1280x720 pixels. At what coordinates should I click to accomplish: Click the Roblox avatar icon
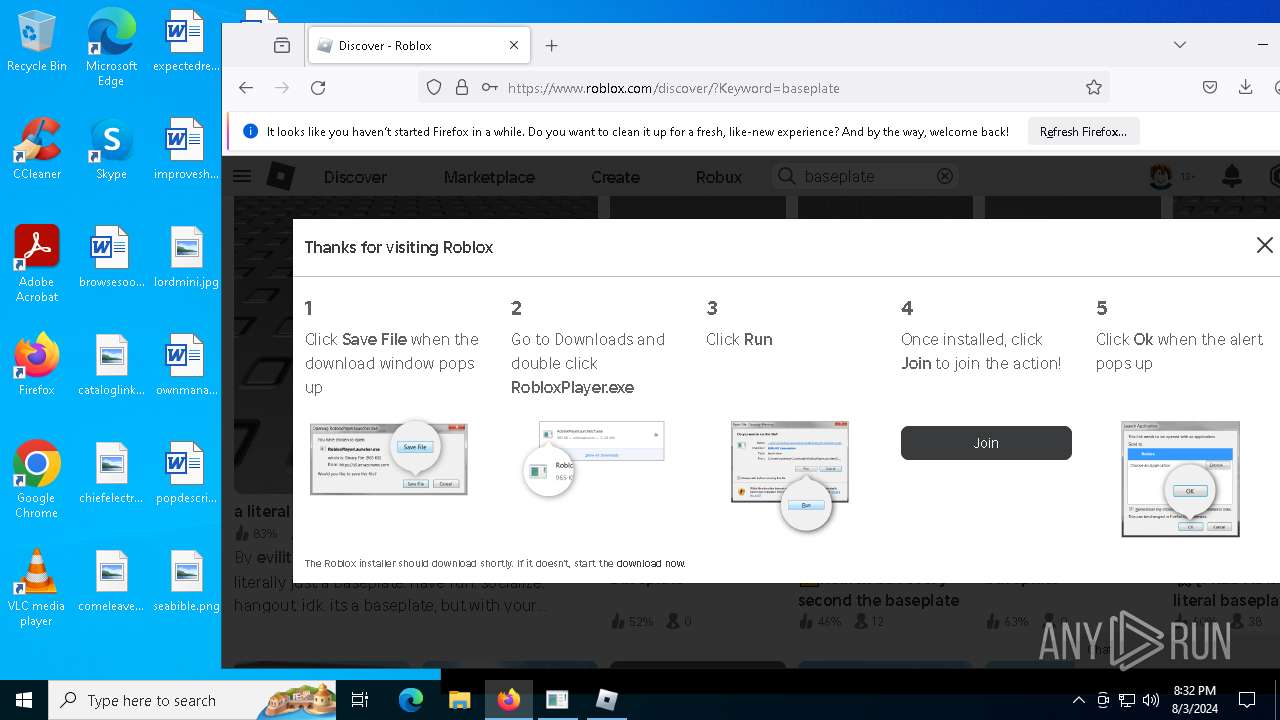tap(1161, 177)
